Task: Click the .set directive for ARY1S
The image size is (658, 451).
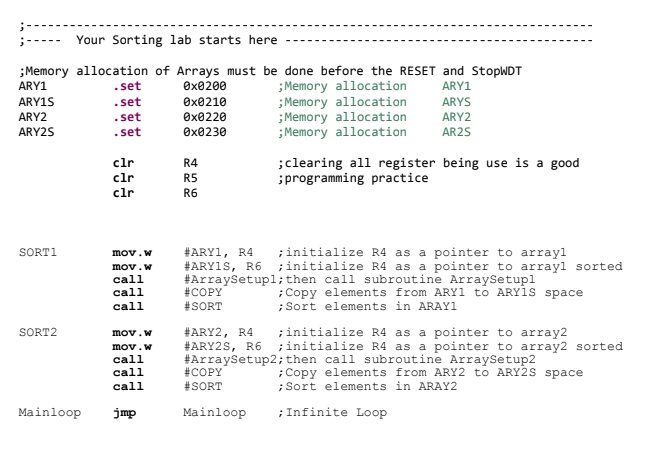Action: 127,102
